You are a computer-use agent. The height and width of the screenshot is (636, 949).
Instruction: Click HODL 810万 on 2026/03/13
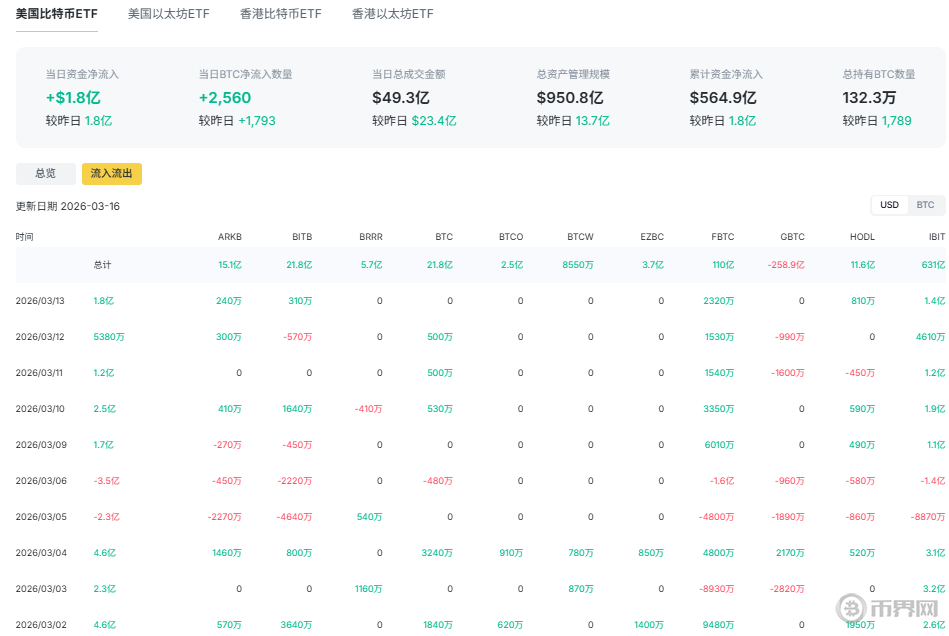pos(862,301)
